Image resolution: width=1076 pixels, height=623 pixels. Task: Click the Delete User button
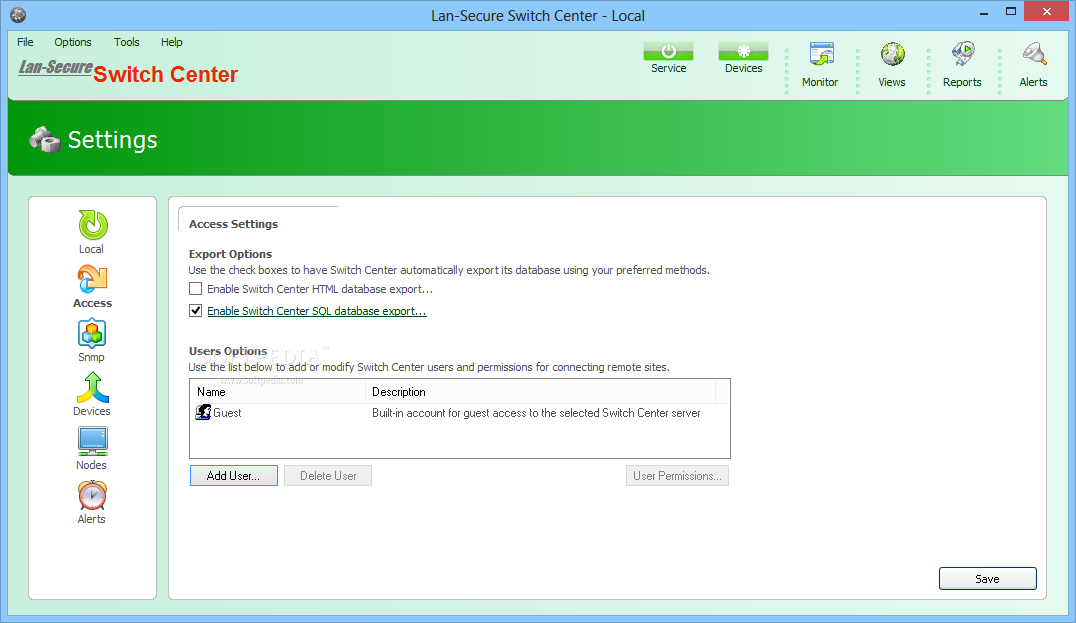click(x=328, y=475)
